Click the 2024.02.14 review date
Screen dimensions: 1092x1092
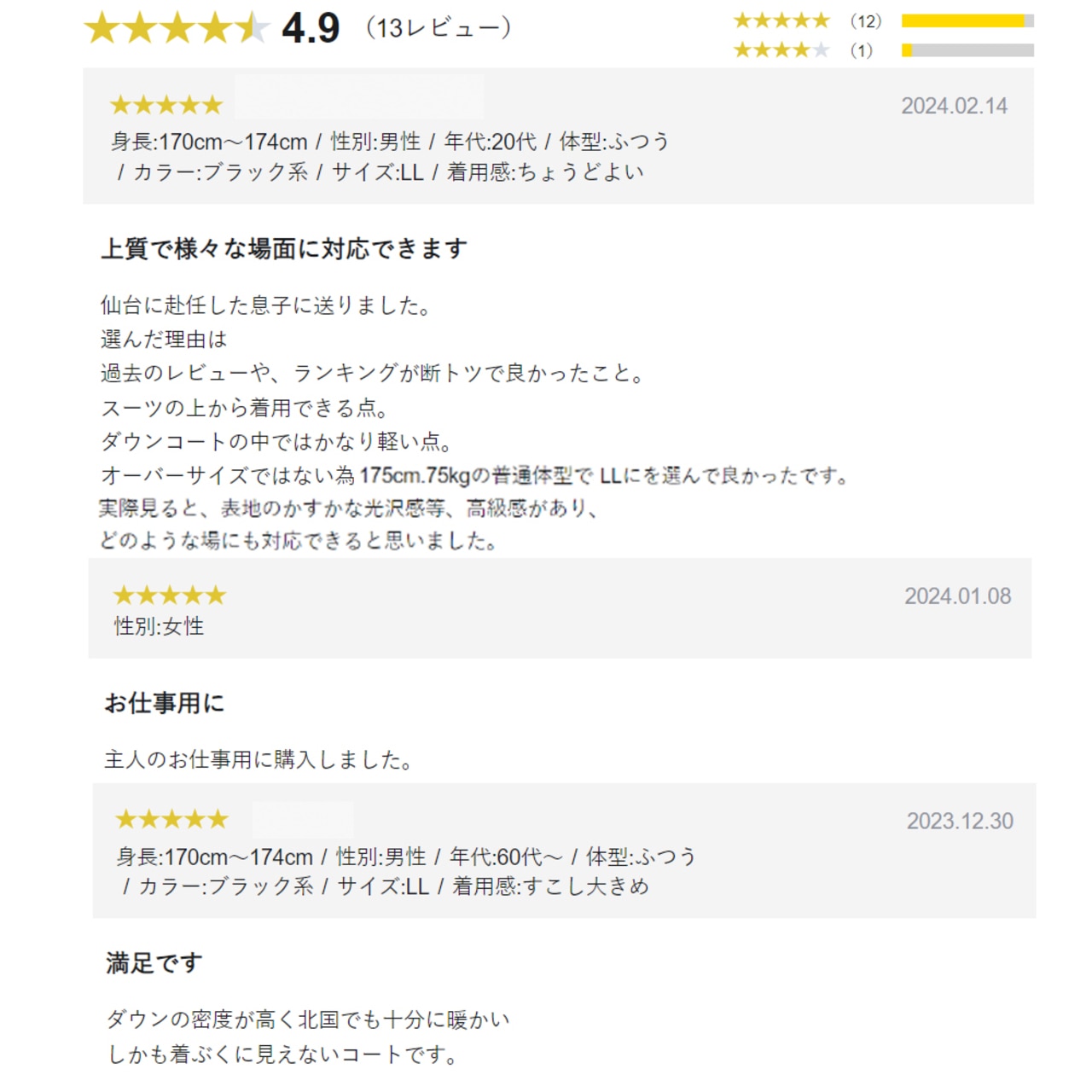(954, 106)
